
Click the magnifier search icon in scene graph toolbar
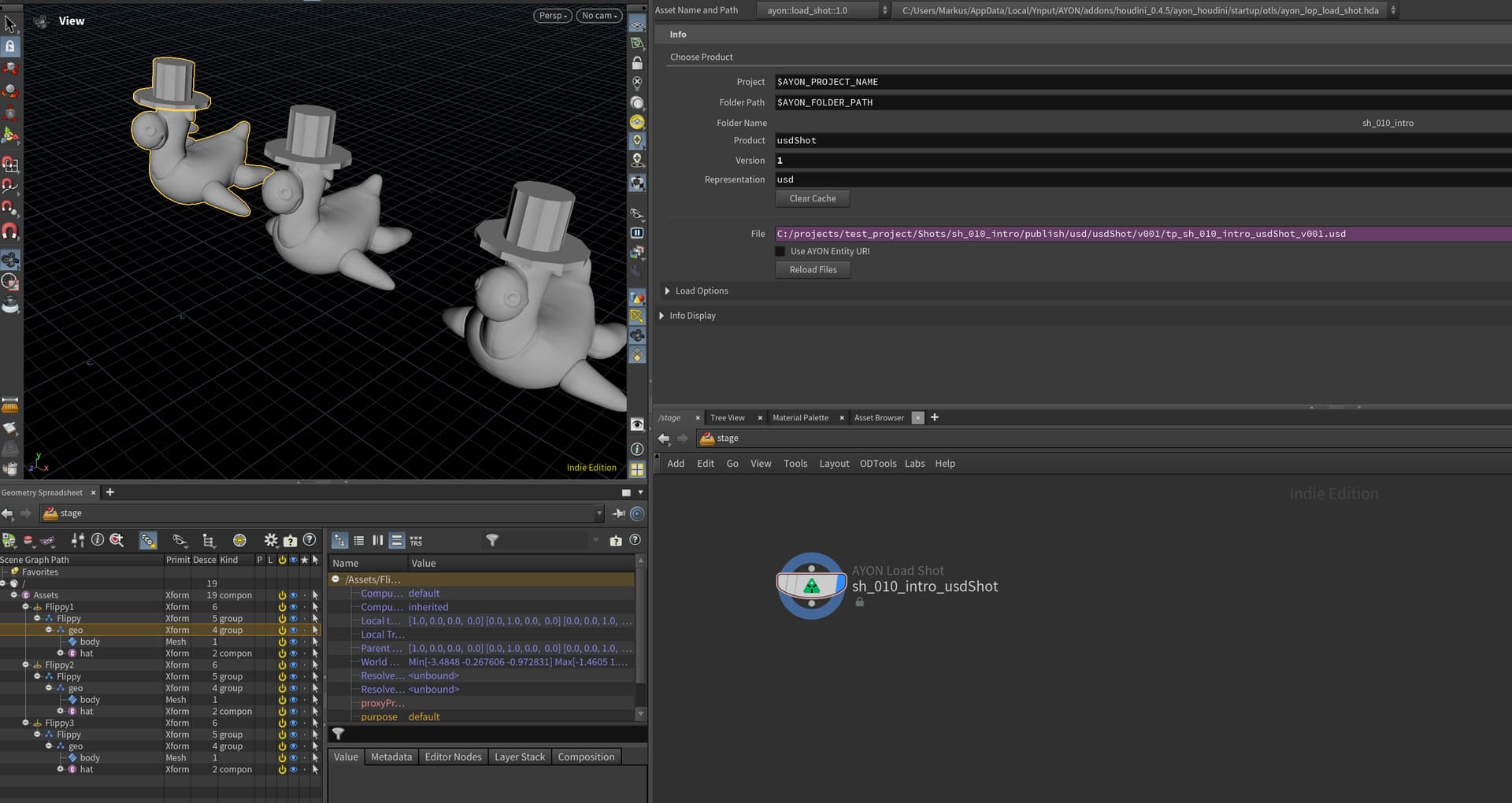coord(117,540)
